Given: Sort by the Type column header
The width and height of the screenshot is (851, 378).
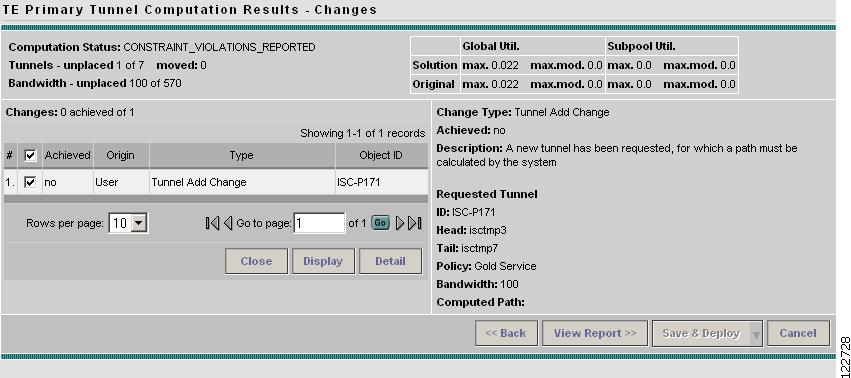Looking at the screenshot, I should [x=242, y=155].
